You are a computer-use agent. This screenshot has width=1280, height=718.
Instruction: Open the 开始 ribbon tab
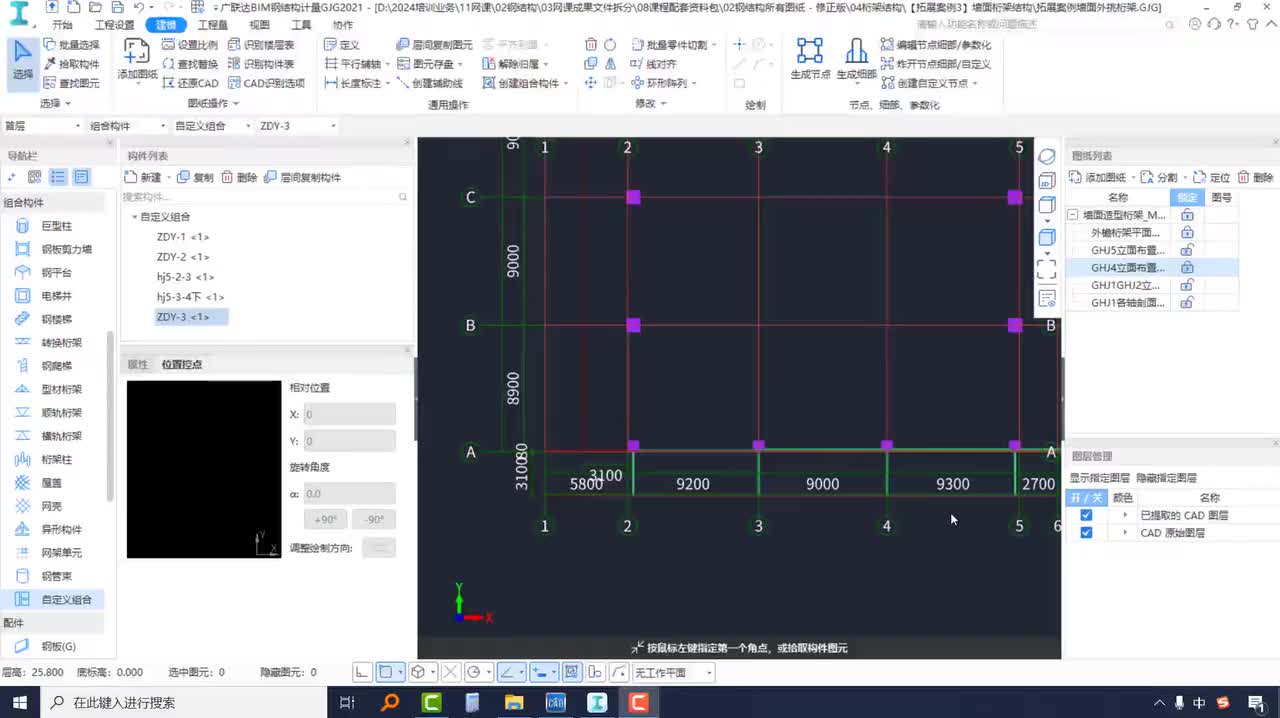pyautogui.click(x=62, y=25)
